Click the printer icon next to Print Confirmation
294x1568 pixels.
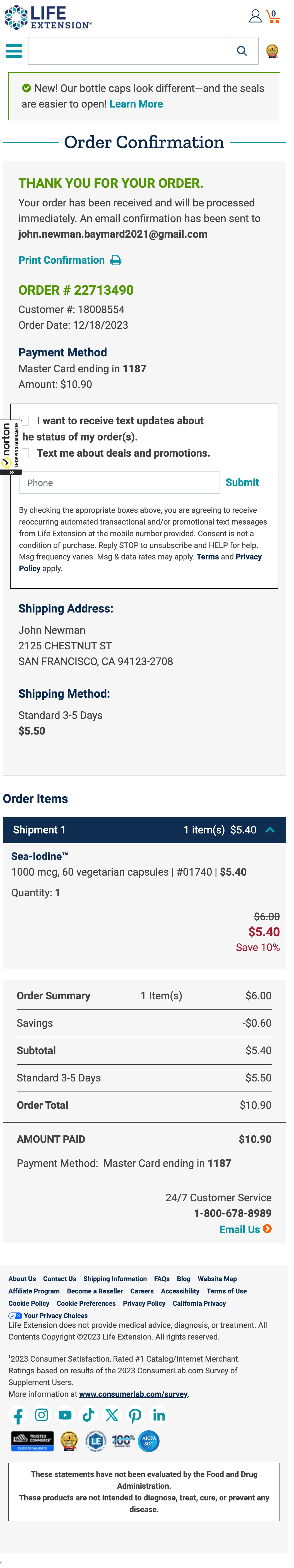pos(115,260)
